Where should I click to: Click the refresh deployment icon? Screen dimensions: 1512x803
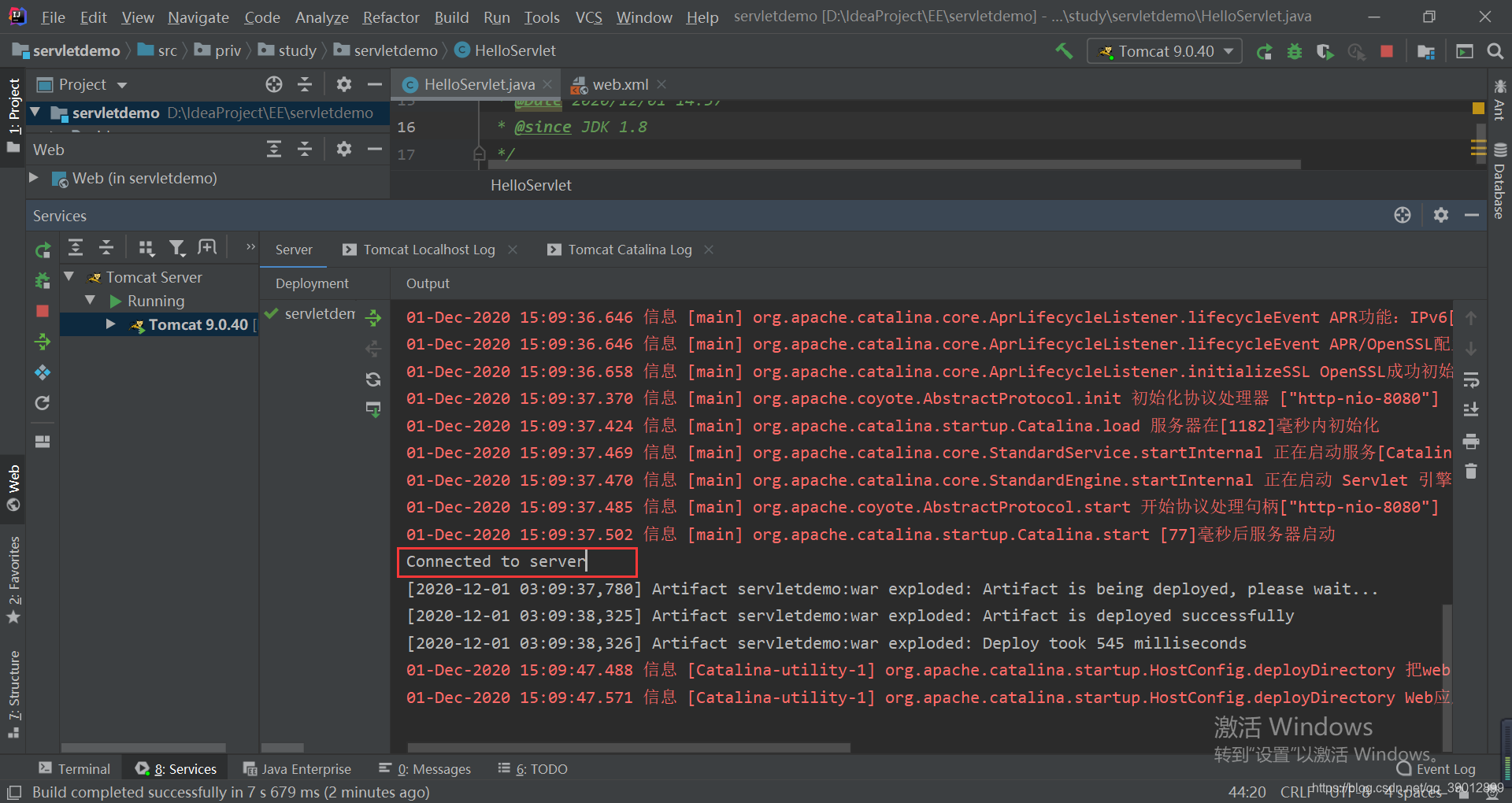click(373, 379)
